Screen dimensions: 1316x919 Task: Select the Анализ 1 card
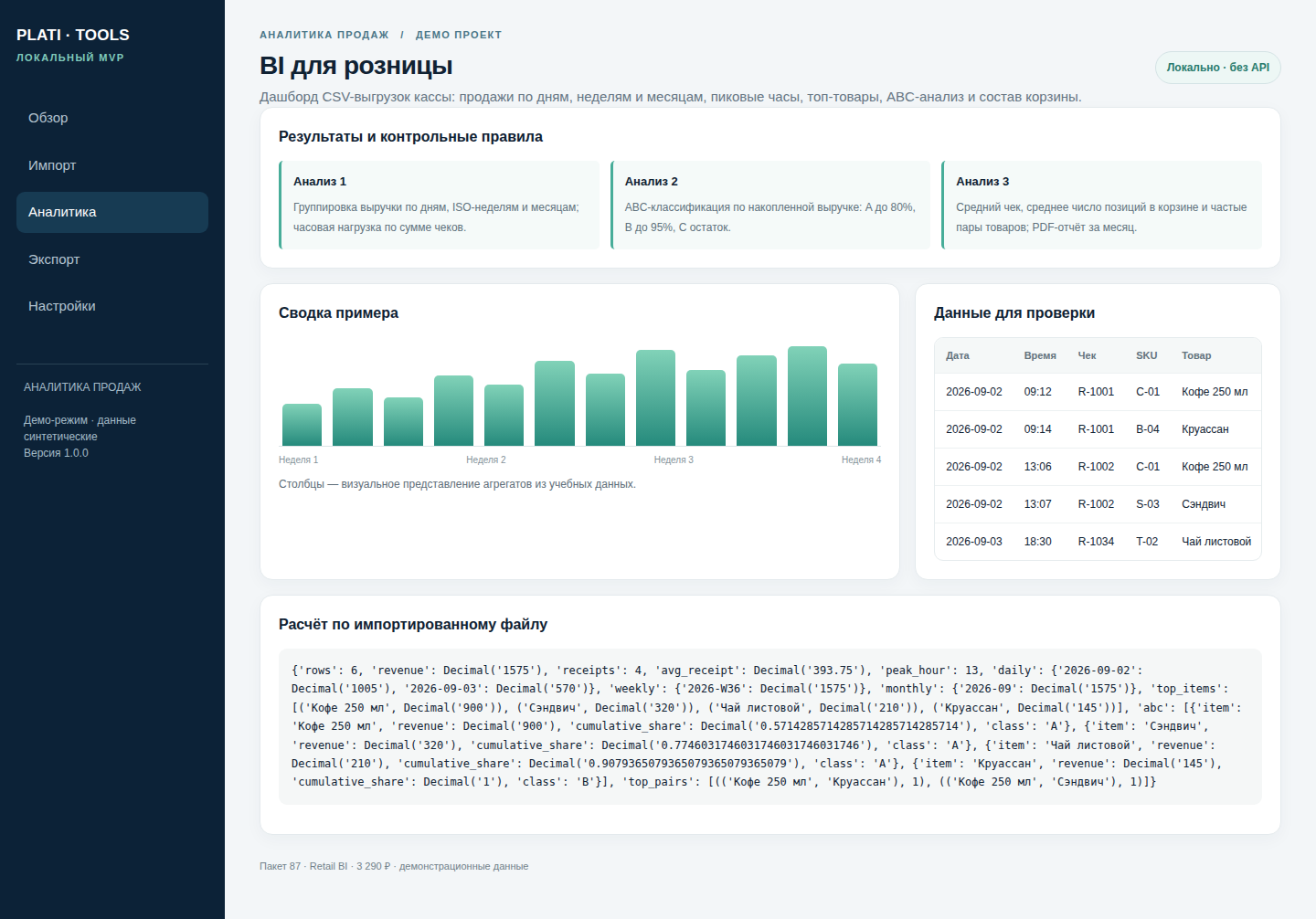pos(440,205)
